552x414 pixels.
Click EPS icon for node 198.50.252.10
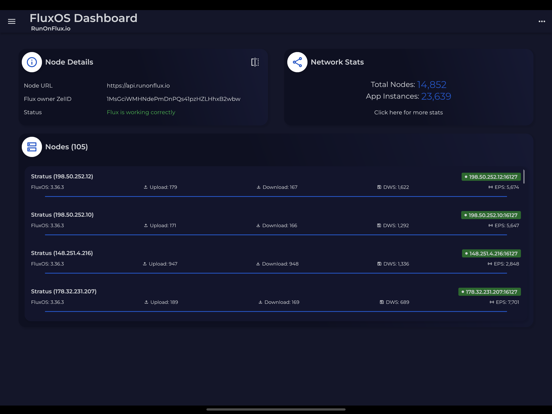(490, 226)
